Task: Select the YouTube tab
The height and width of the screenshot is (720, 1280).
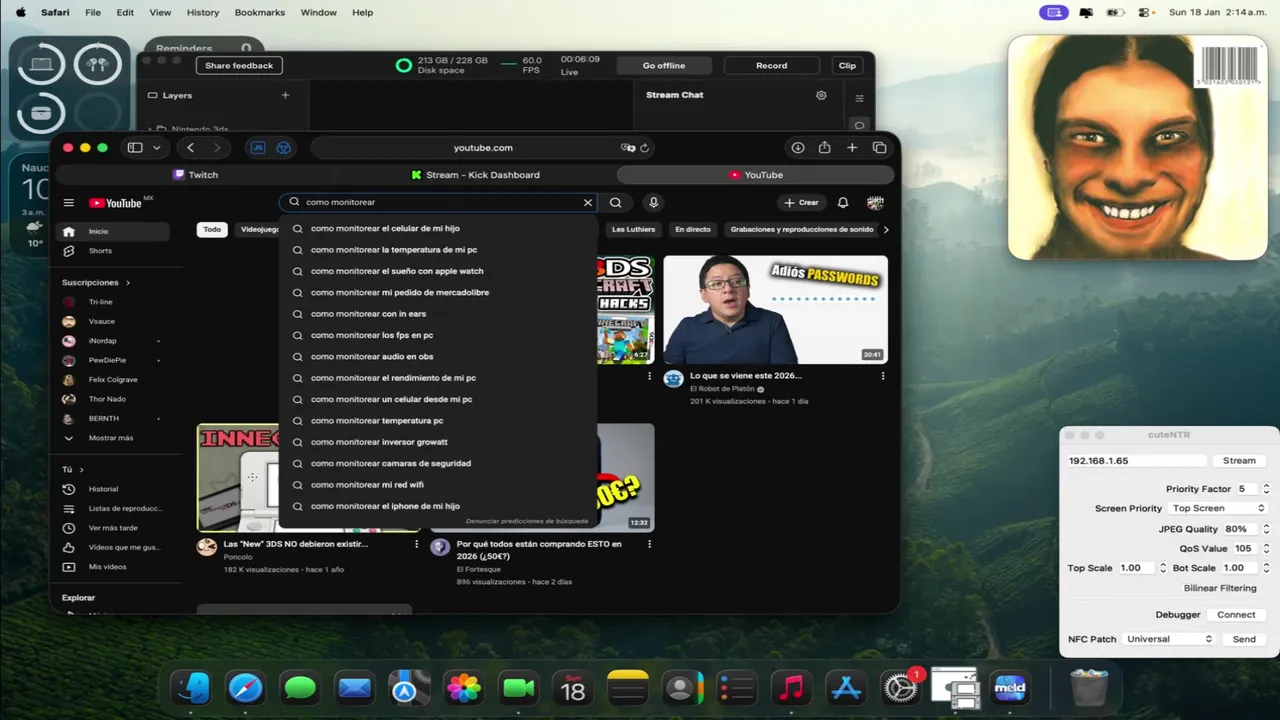Action: (x=756, y=175)
